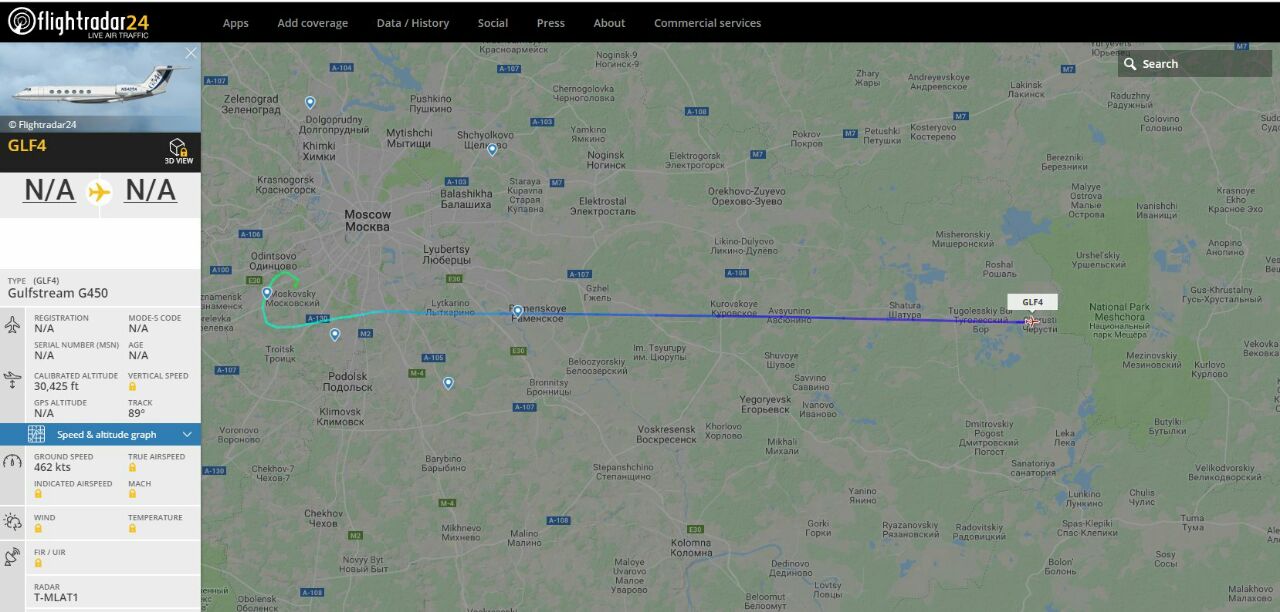Click the chevron on the graph bar

(x=187, y=434)
